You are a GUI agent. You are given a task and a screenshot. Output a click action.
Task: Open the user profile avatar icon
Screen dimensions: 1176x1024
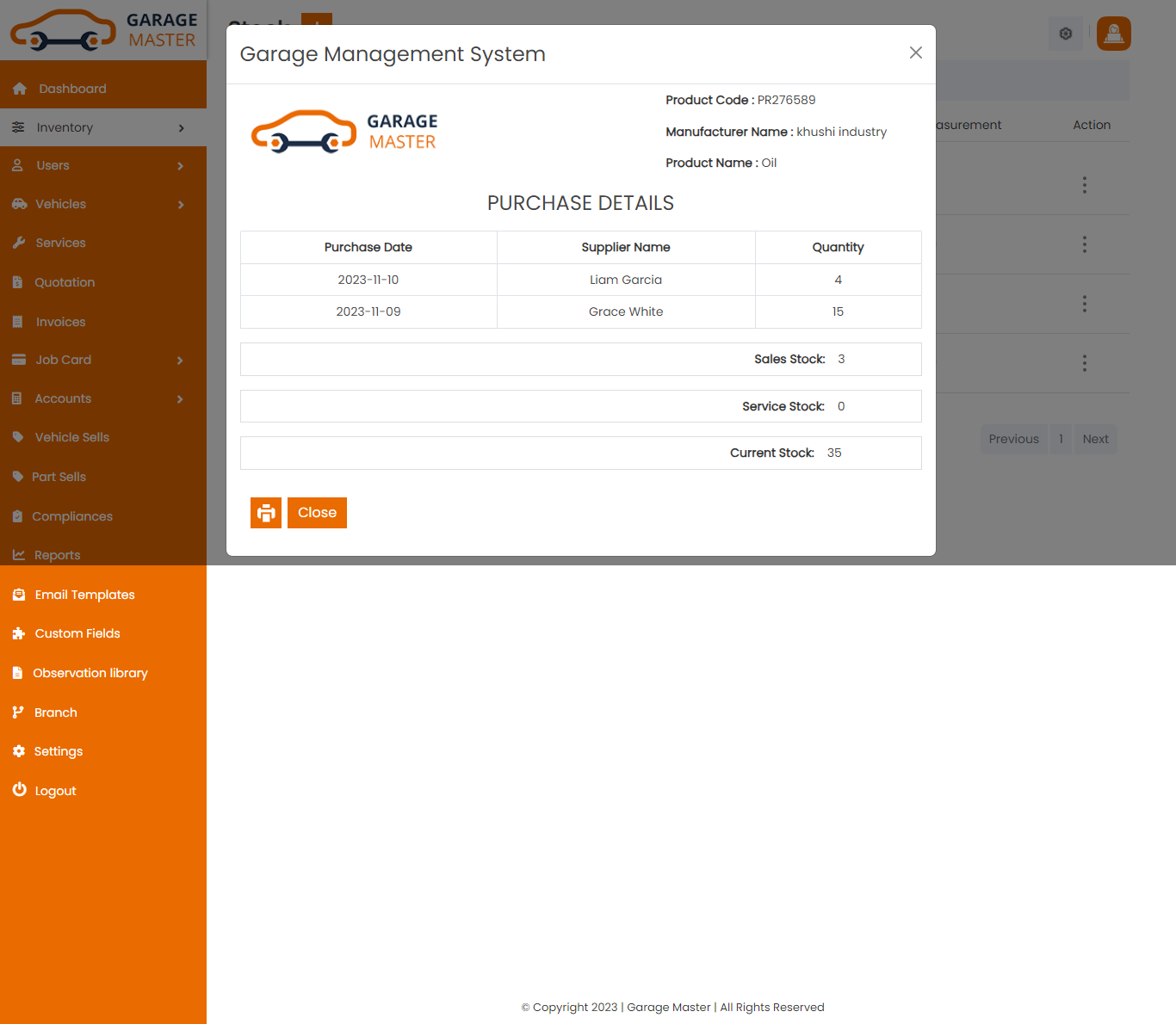(x=1113, y=34)
